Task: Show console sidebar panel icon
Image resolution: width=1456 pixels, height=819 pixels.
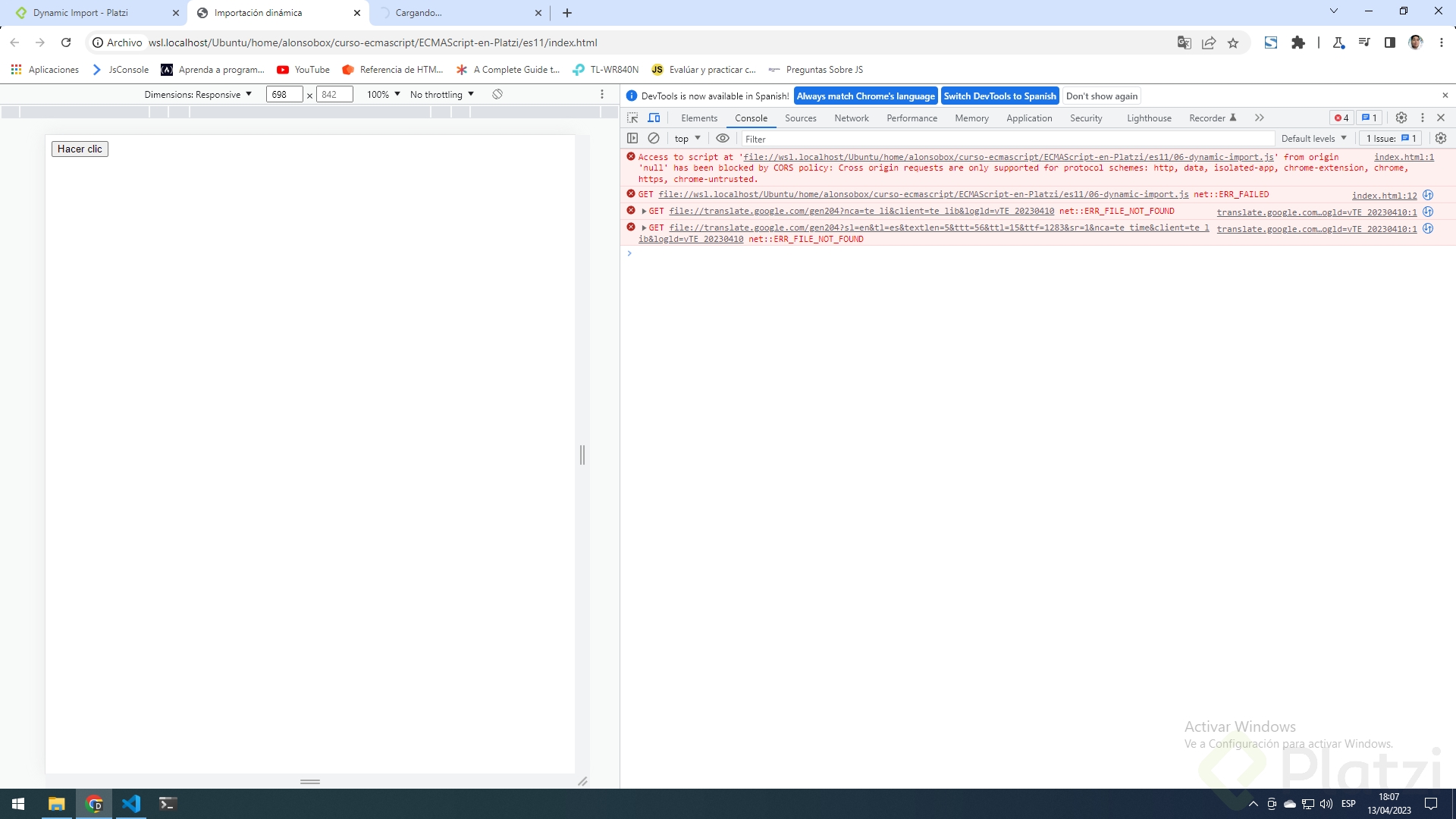Action: click(x=632, y=138)
